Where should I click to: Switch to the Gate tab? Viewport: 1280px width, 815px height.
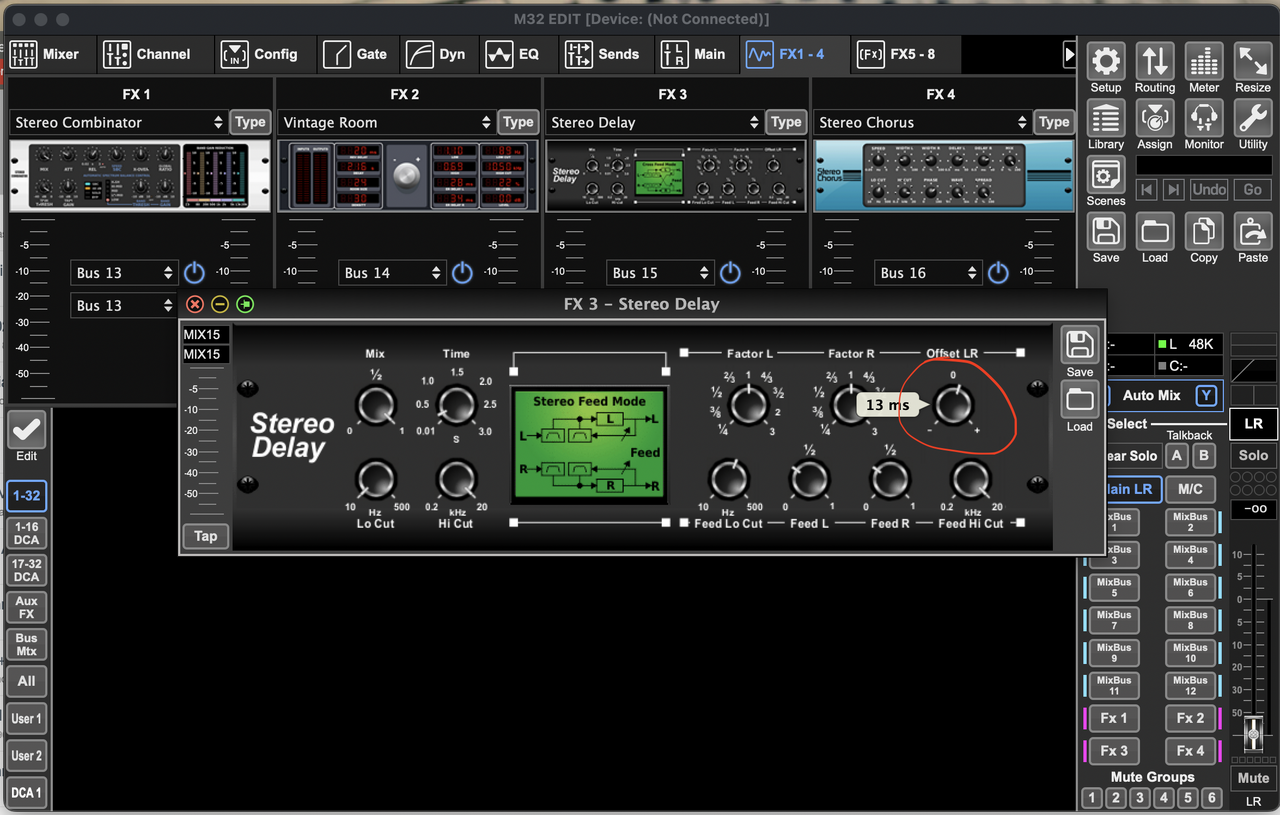pos(357,54)
